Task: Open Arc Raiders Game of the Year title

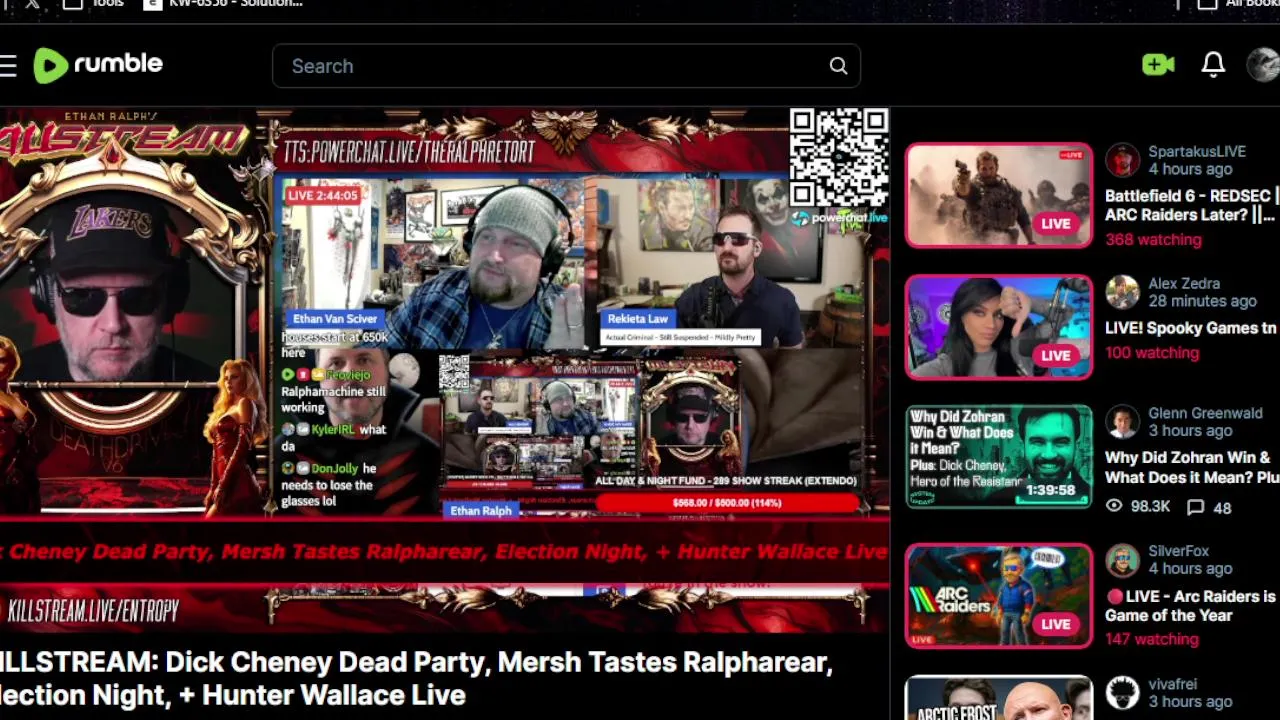Action: click(1191, 606)
